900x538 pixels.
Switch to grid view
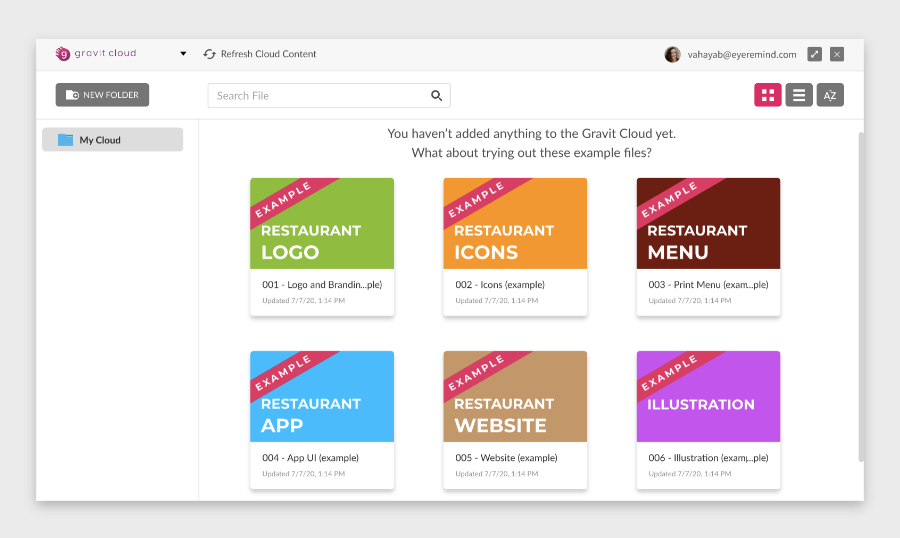768,95
